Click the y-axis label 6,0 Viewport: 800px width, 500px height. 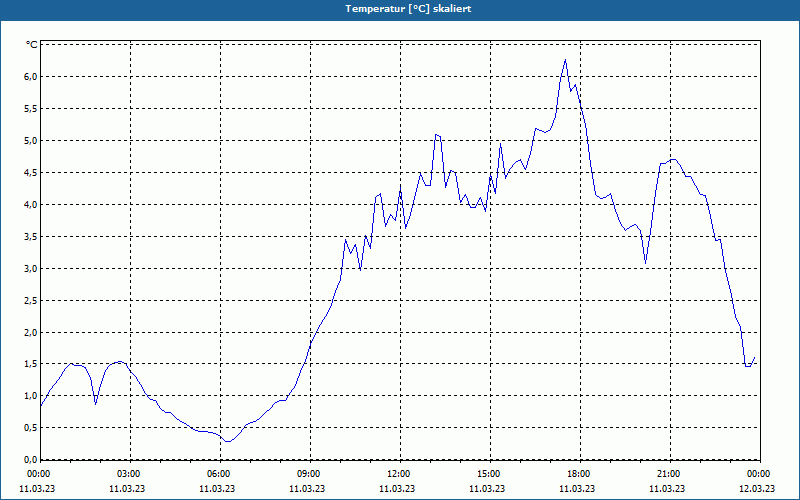coord(31,77)
